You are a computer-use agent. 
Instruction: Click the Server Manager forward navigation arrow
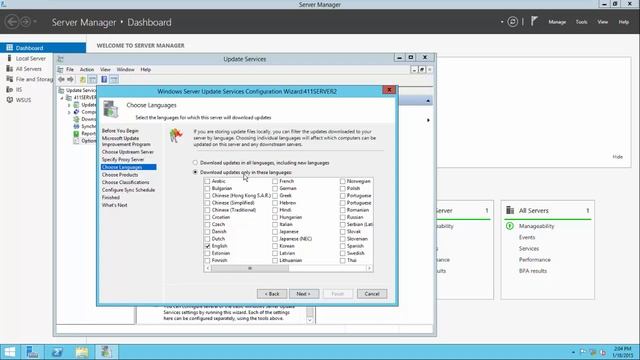coord(25,22)
